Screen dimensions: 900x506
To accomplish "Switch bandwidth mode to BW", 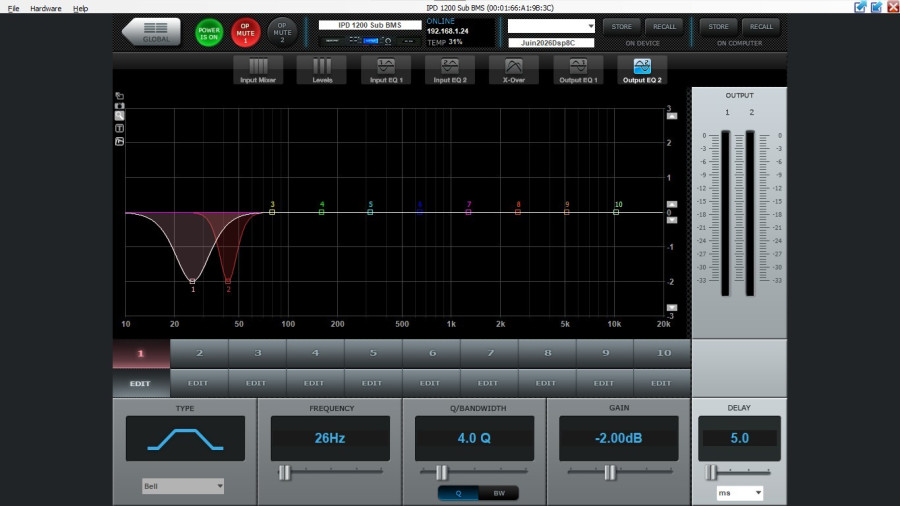I will [499, 493].
